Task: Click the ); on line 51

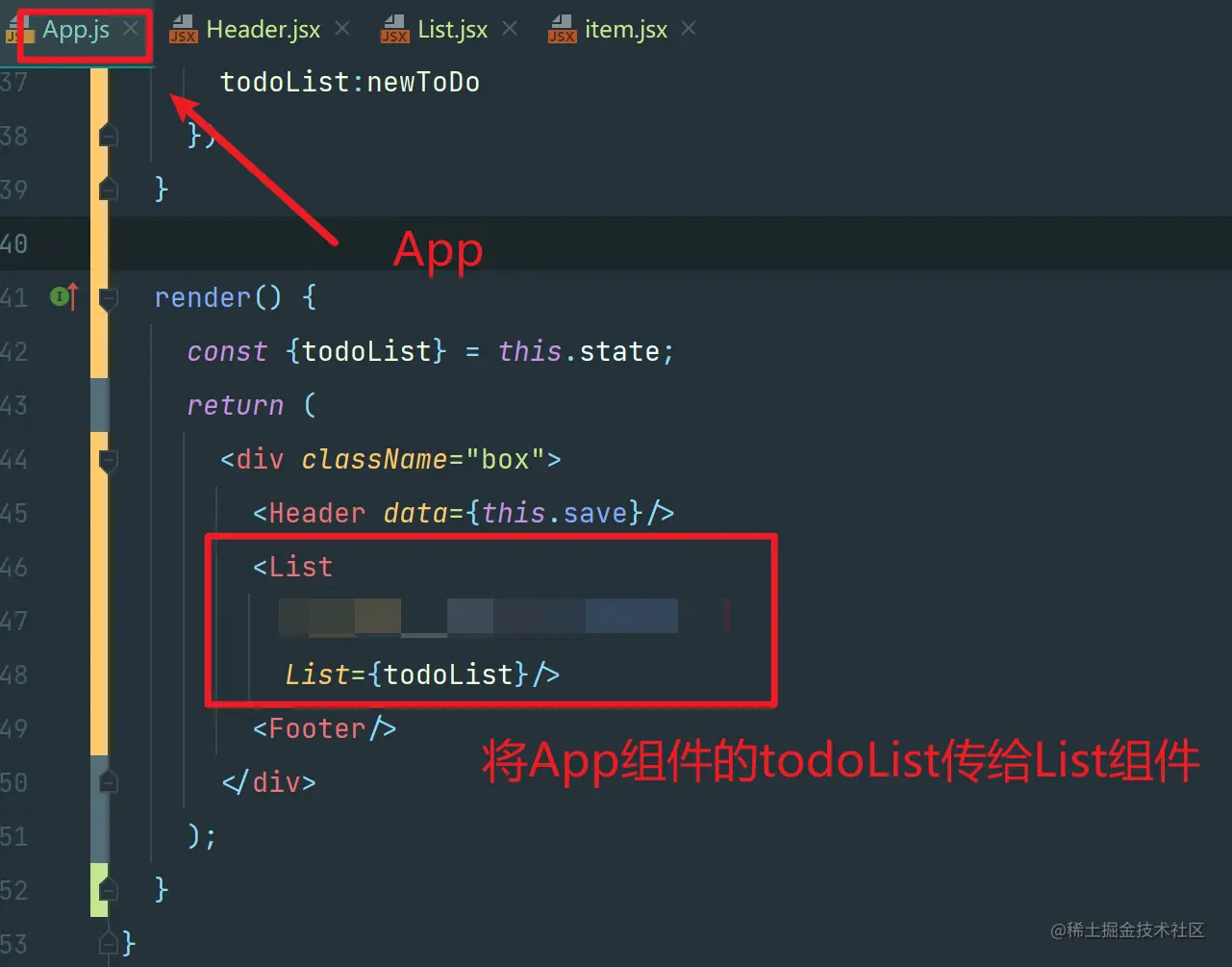Action: point(203,836)
